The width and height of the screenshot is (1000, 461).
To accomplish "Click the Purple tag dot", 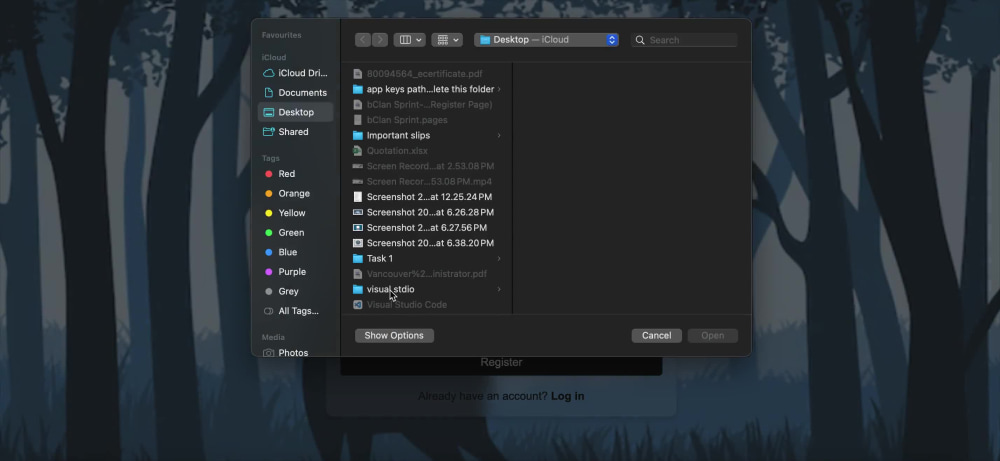I will 268,272.
